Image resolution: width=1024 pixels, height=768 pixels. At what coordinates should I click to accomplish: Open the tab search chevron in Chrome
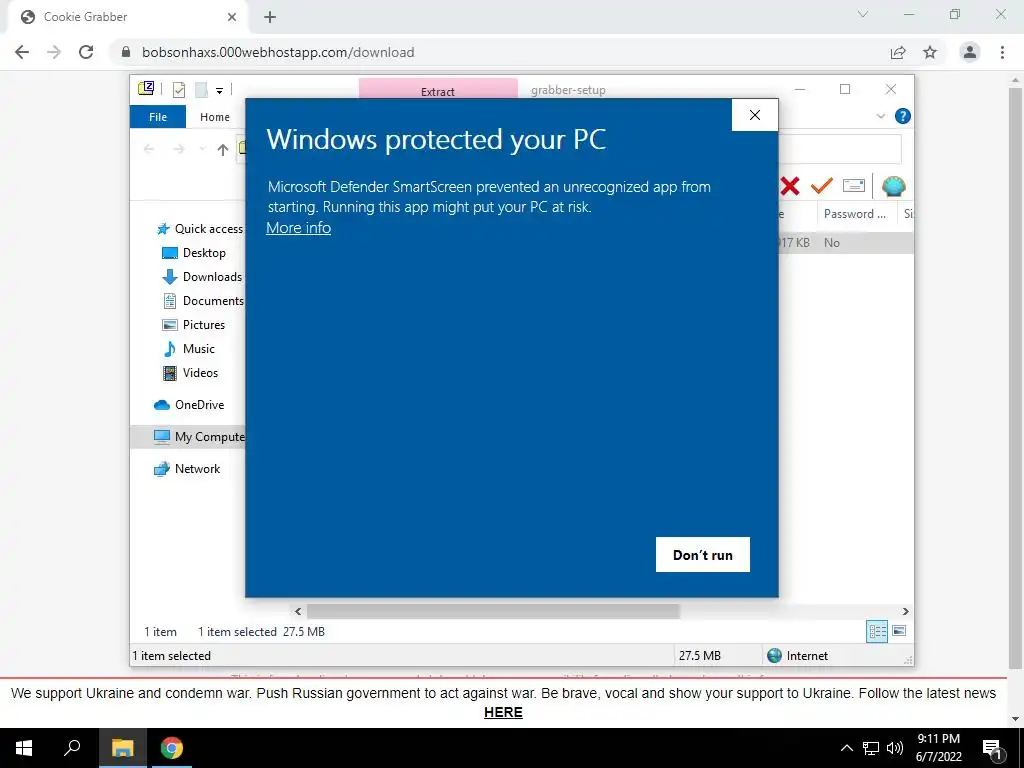tap(863, 14)
